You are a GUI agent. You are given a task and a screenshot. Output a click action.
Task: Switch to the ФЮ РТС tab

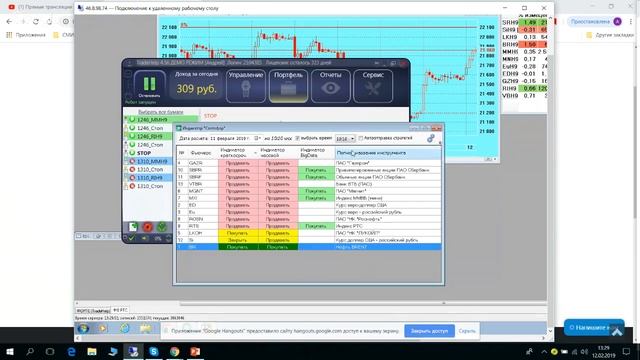point(120,310)
